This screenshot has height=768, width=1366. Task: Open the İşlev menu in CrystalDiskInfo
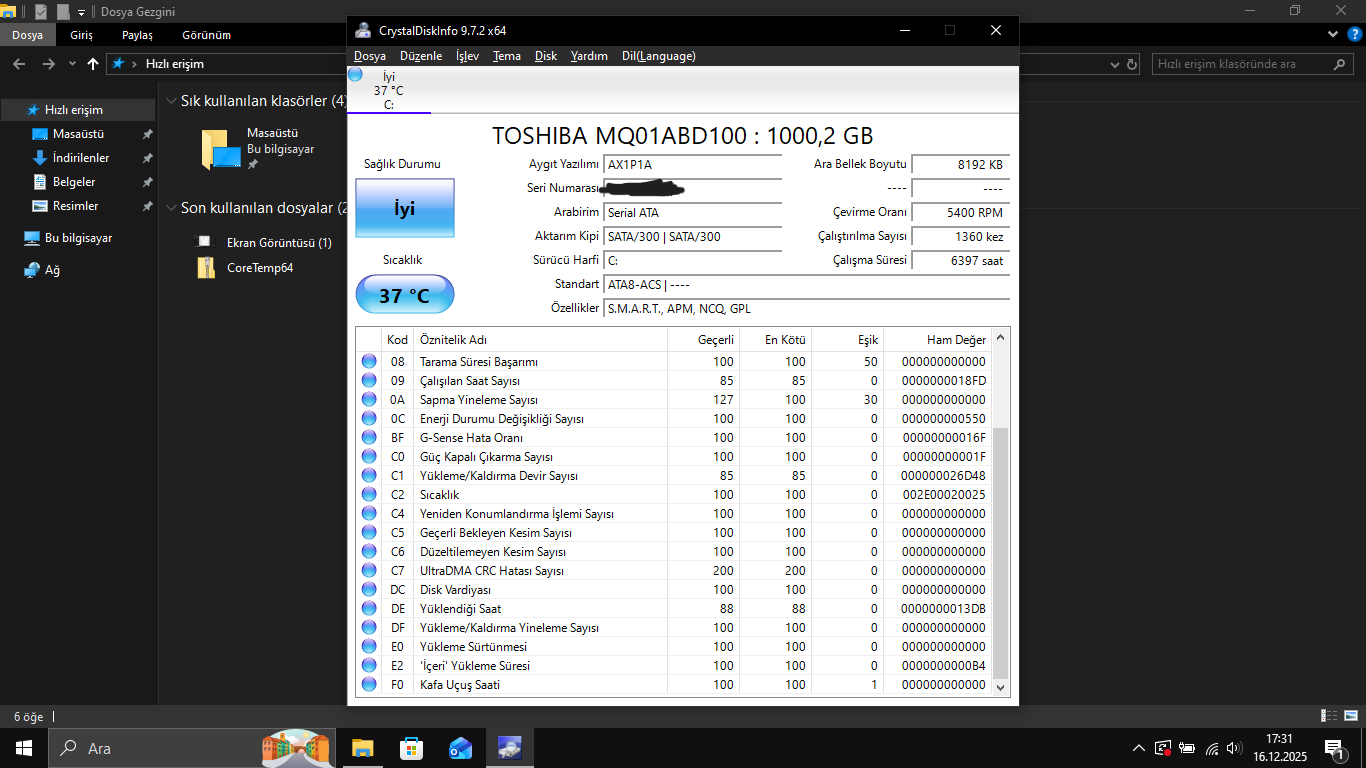pos(467,56)
